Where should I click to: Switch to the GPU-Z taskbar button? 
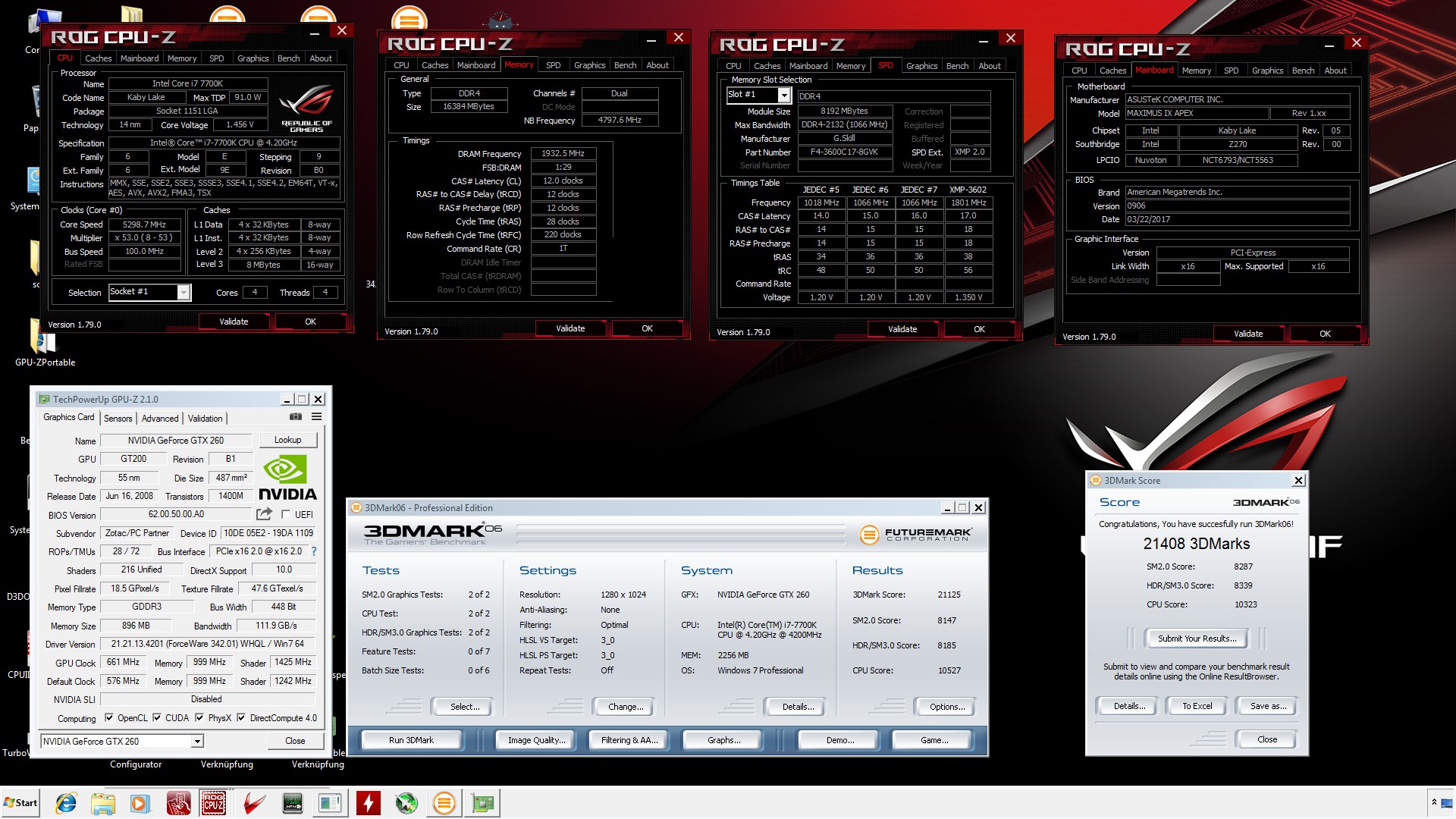(x=482, y=803)
